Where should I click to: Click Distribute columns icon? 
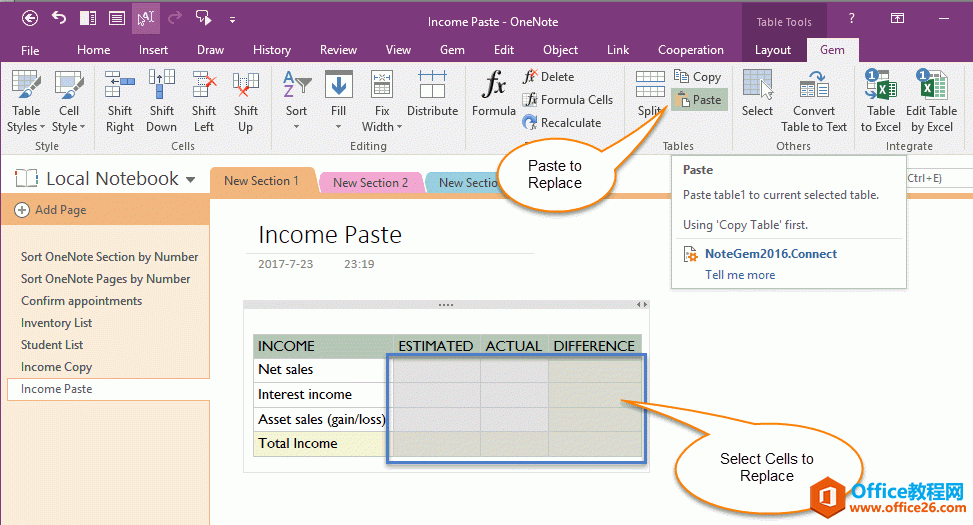pos(432,84)
